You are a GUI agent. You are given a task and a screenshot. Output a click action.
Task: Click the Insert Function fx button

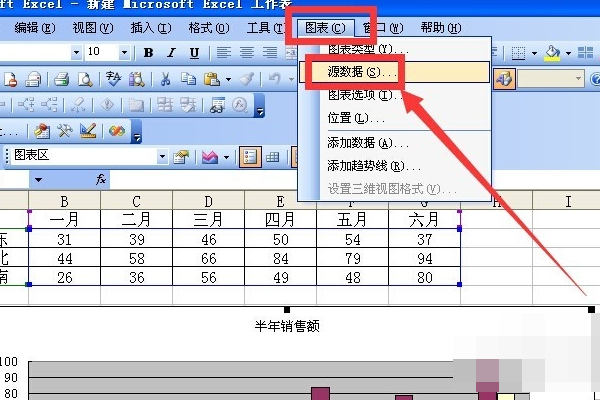(x=101, y=179)
